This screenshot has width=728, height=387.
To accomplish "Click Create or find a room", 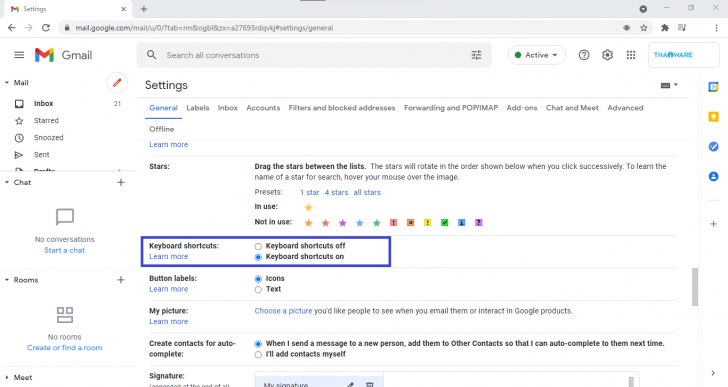I will 65,348.
